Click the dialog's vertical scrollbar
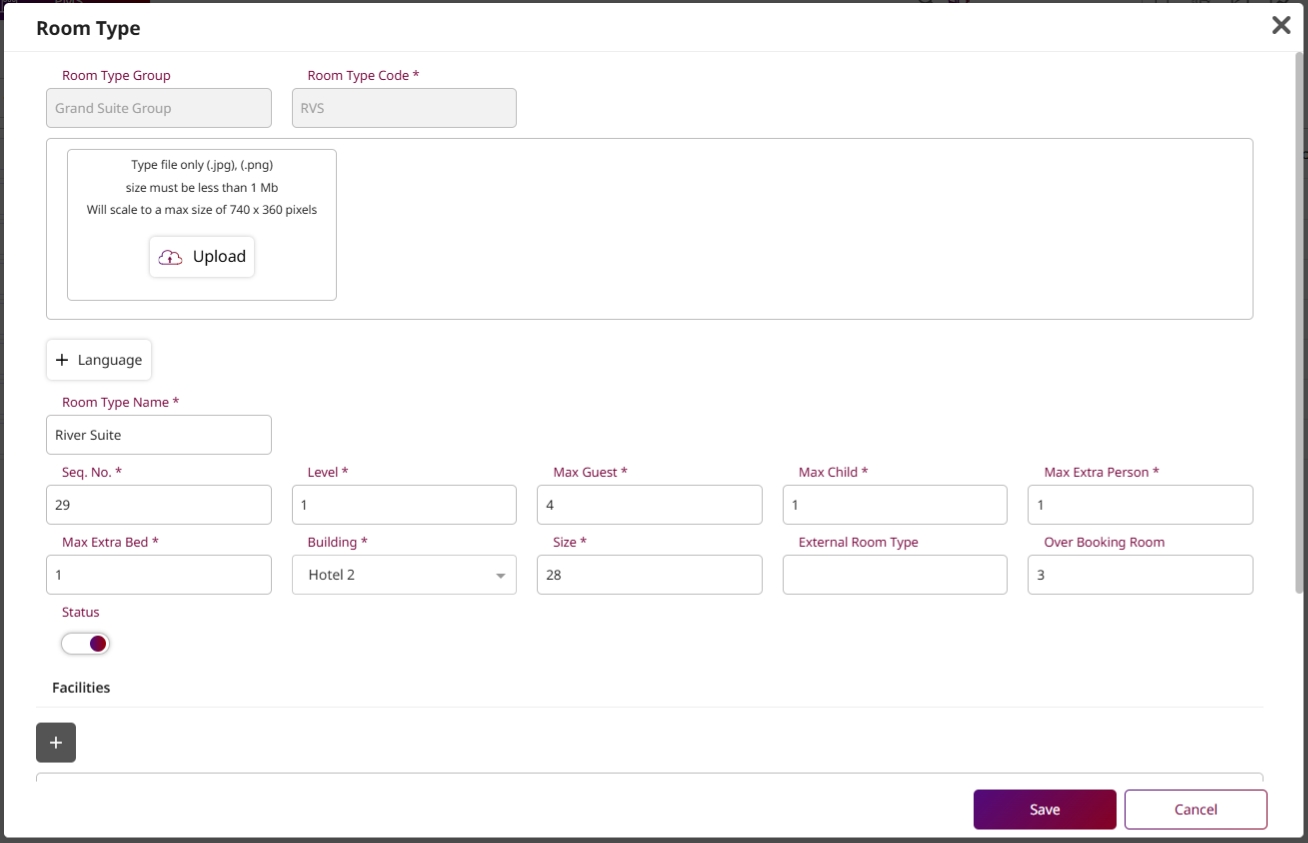The width and height of the screenshot is (1308, 843). [x=1299, y=320]
